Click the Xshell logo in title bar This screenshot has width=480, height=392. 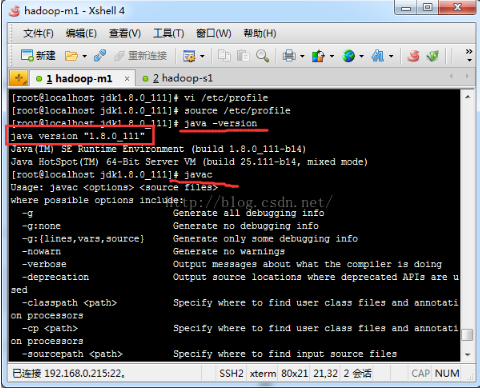pos(14,11)
